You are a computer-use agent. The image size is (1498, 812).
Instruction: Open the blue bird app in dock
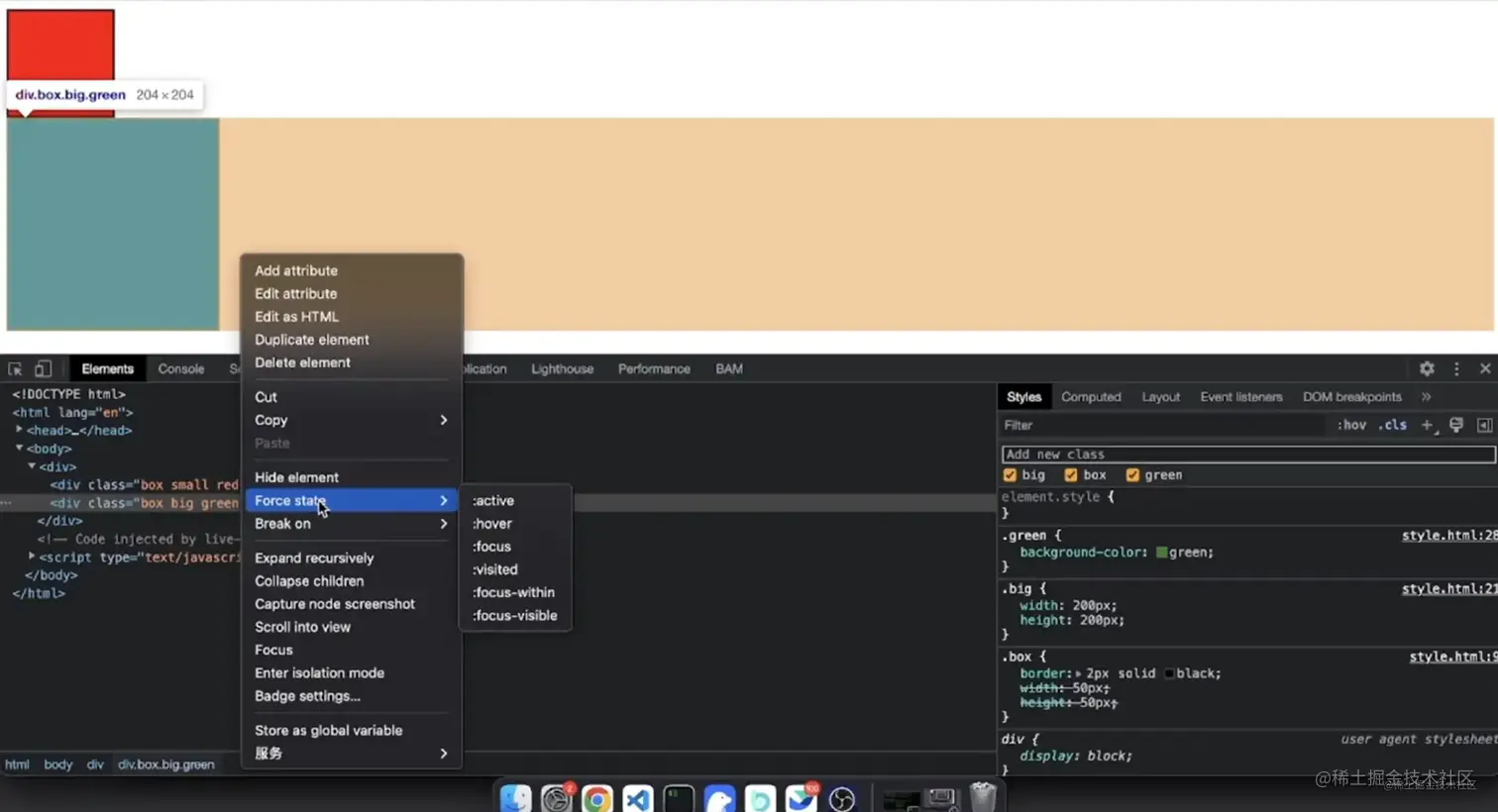click(720, 797)
